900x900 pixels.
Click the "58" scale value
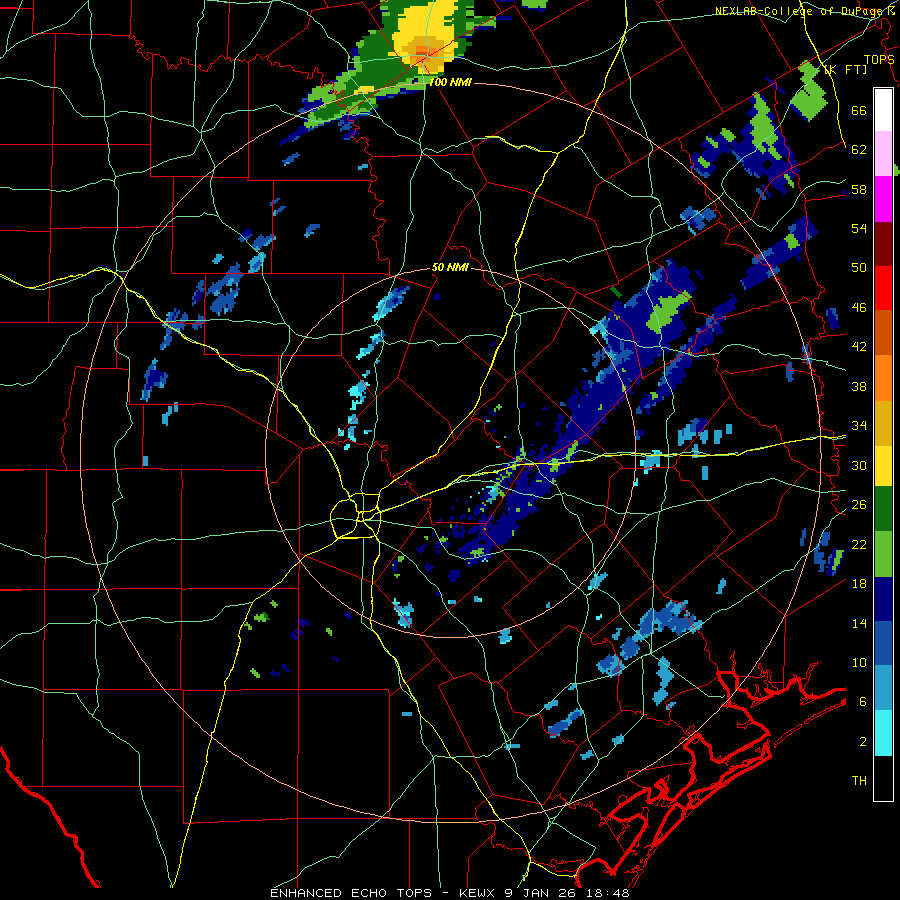point(859,189)
